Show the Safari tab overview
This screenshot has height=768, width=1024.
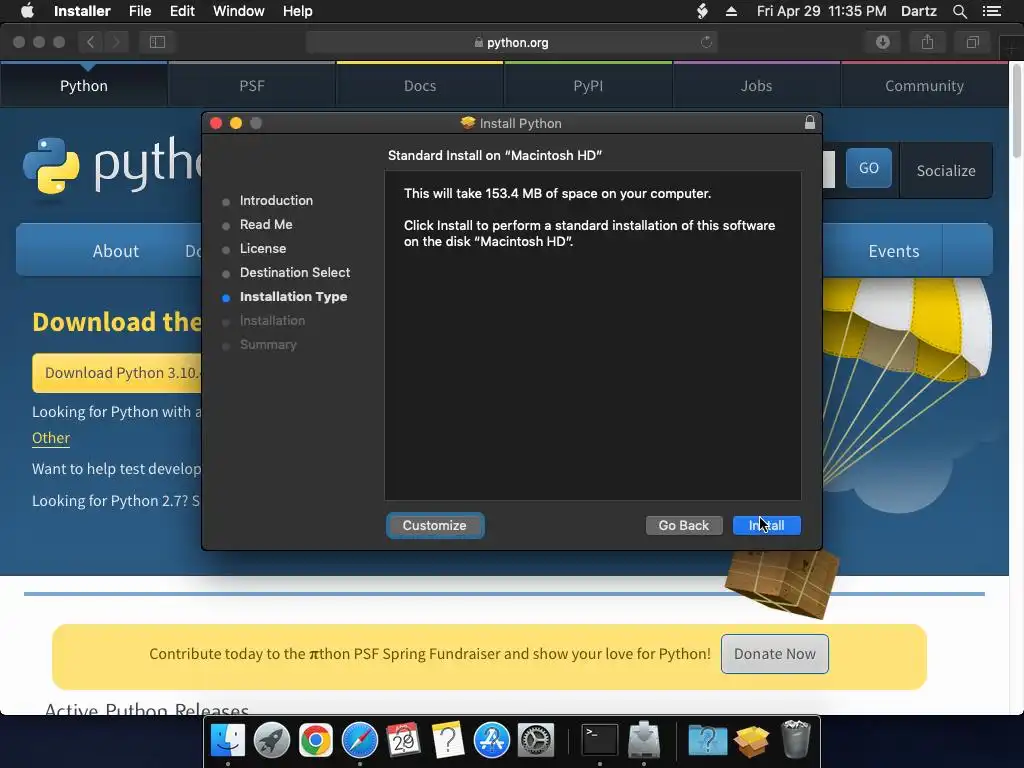pos(972,42)
